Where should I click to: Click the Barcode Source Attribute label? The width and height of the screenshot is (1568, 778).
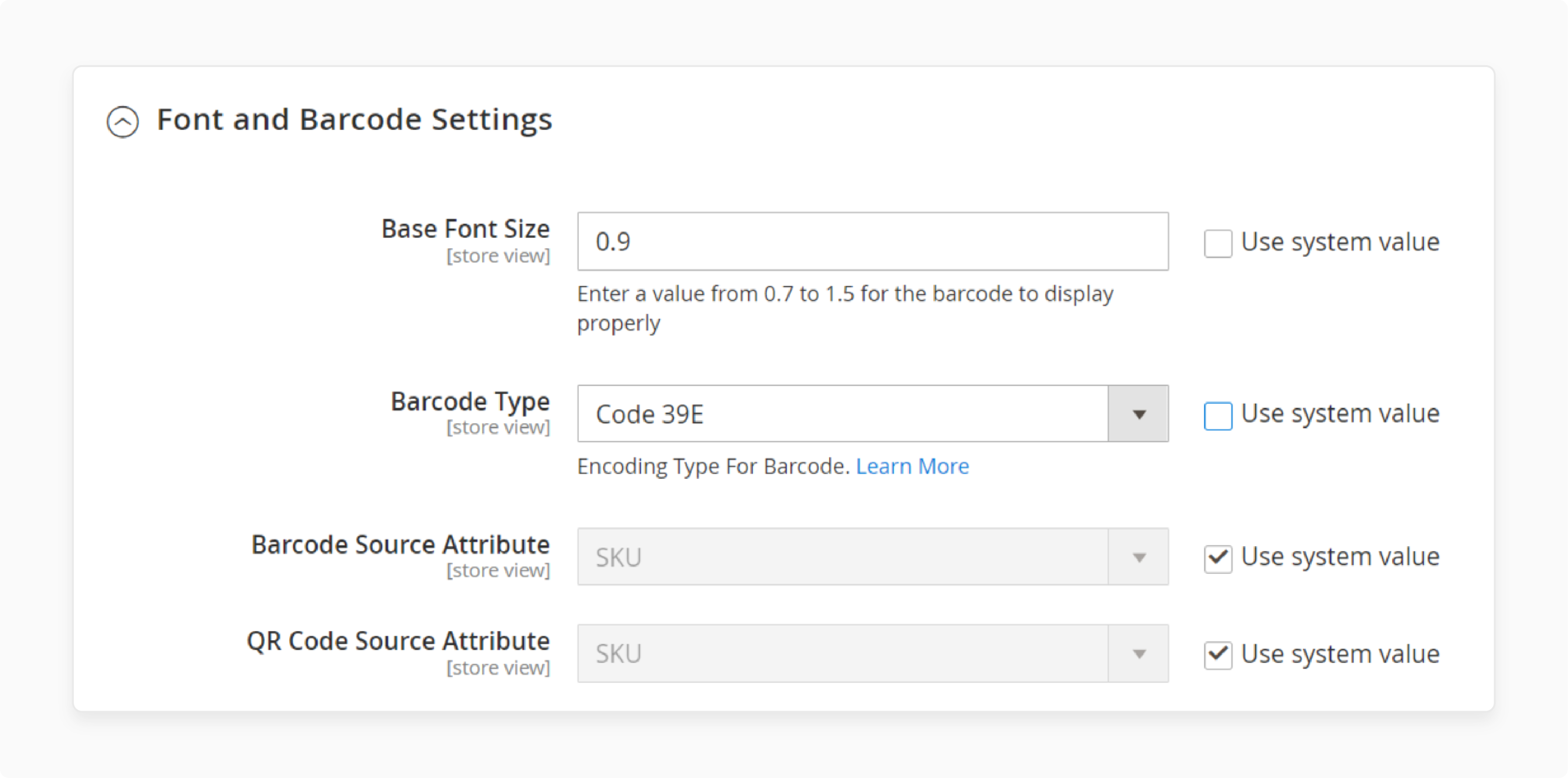pos(400,544)
